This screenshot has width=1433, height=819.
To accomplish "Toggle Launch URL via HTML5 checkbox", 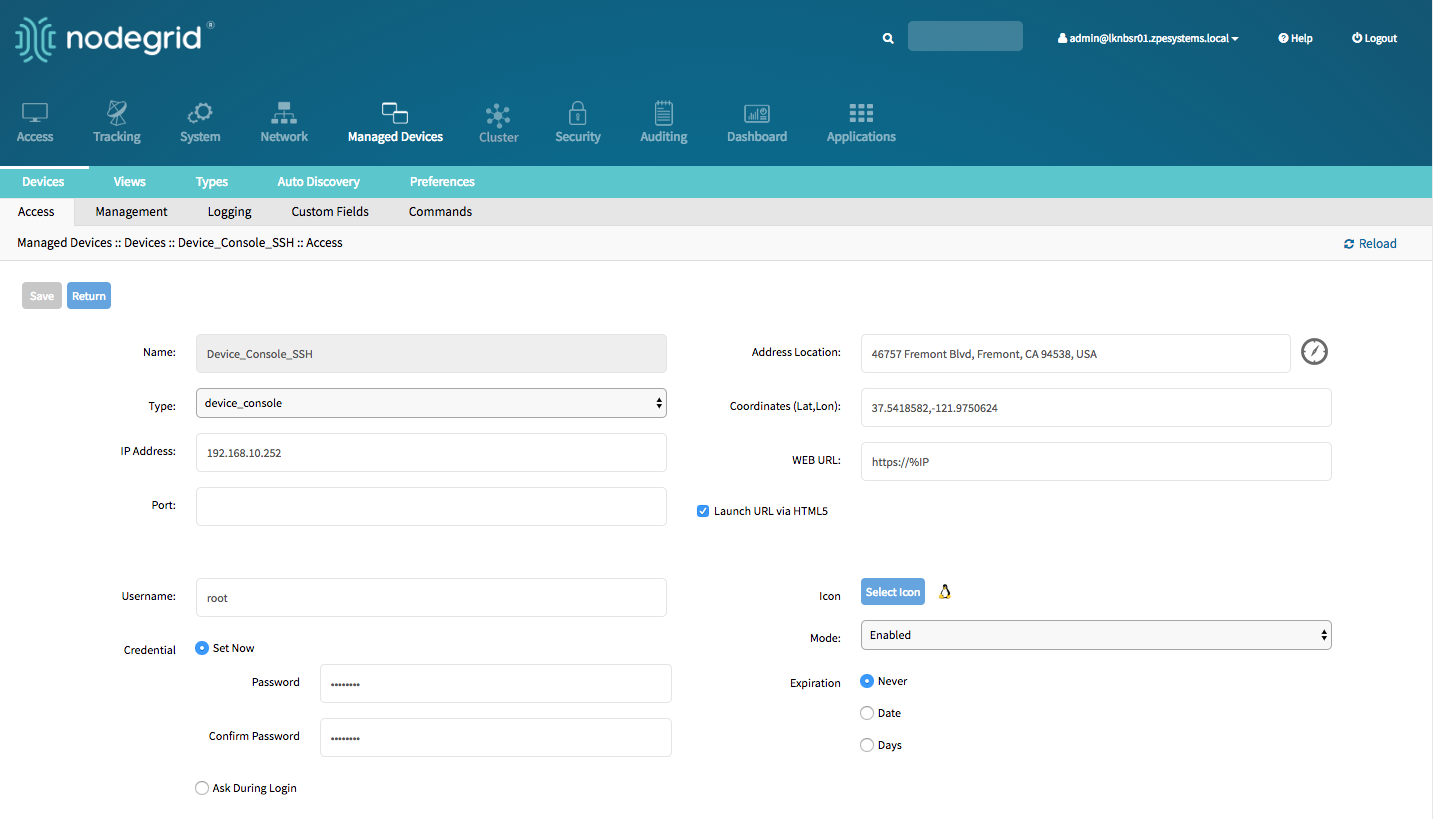I will click(703, 511).
